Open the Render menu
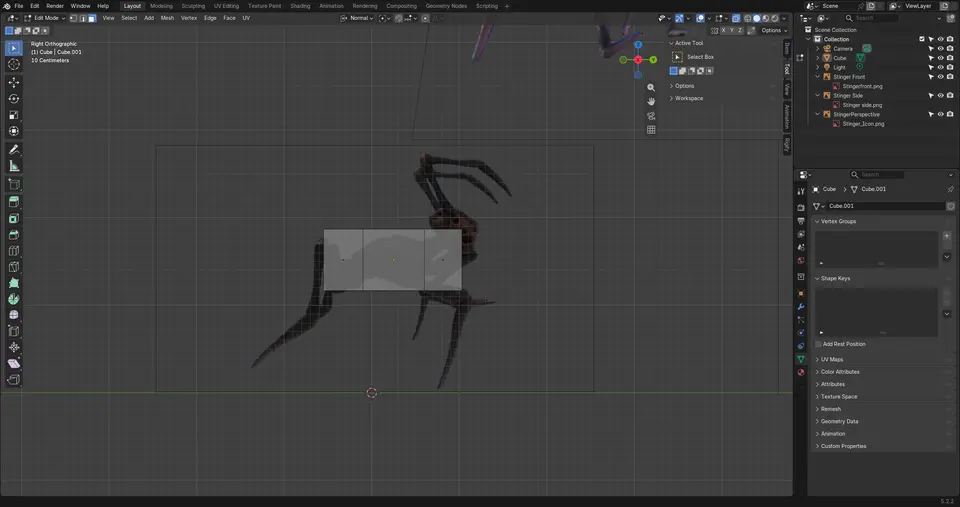The width and height of the screenshot is (960, 507). pos(55,6)
